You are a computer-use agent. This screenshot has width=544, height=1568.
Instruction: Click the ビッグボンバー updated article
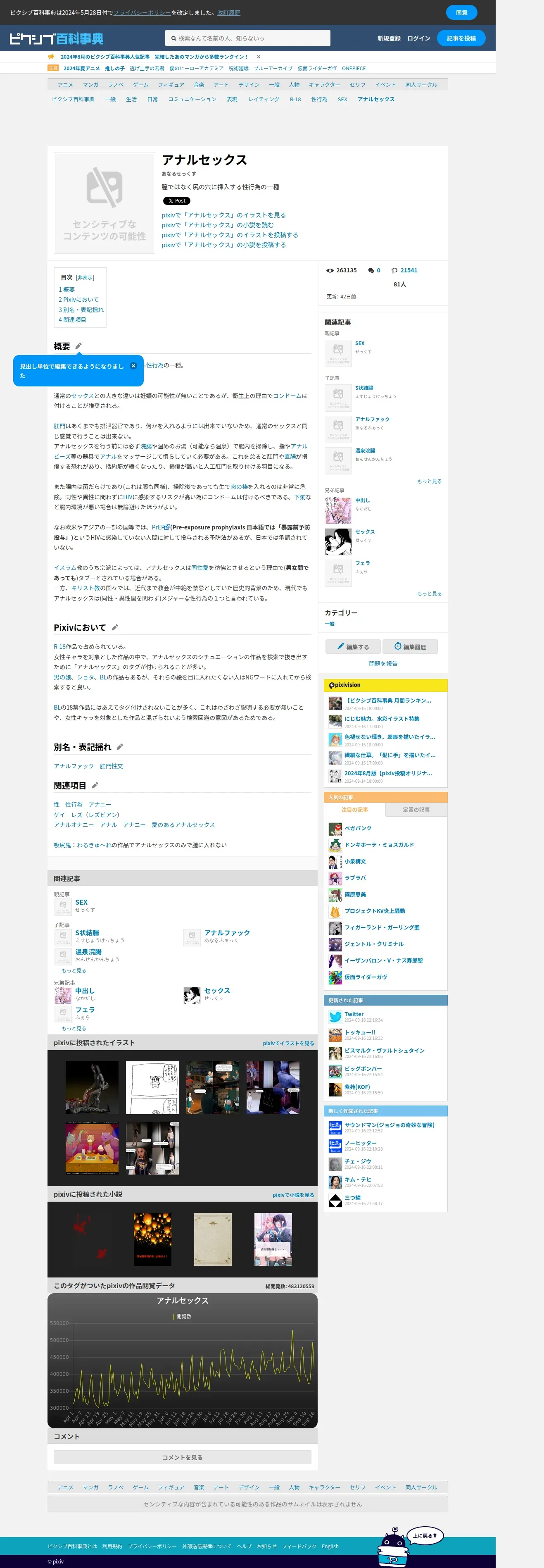[363, 1068]
